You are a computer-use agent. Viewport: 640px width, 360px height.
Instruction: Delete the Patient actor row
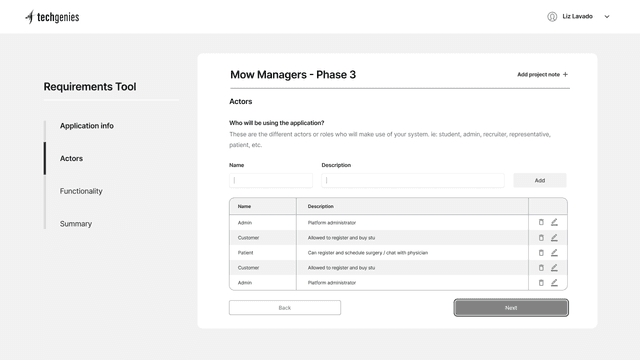(541, 253)
